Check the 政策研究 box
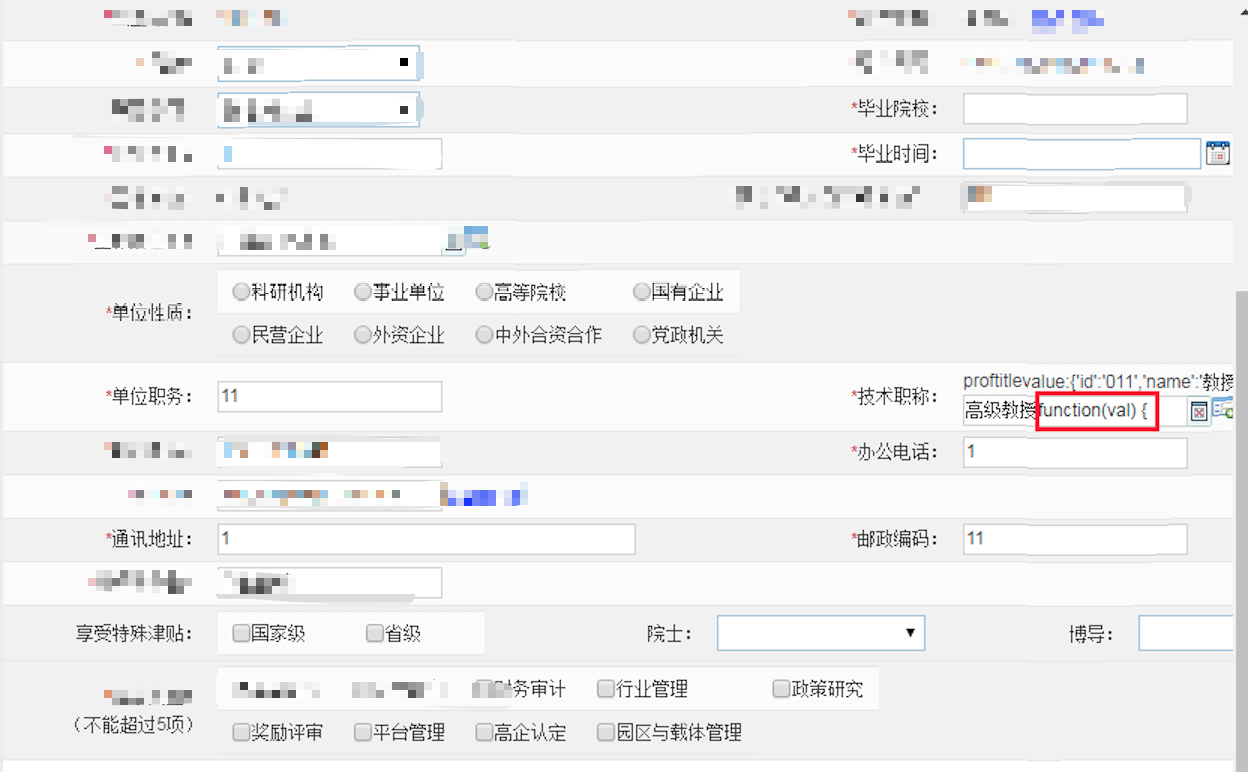The width and height of the screenshot is (1248, 772). (781, 689)
